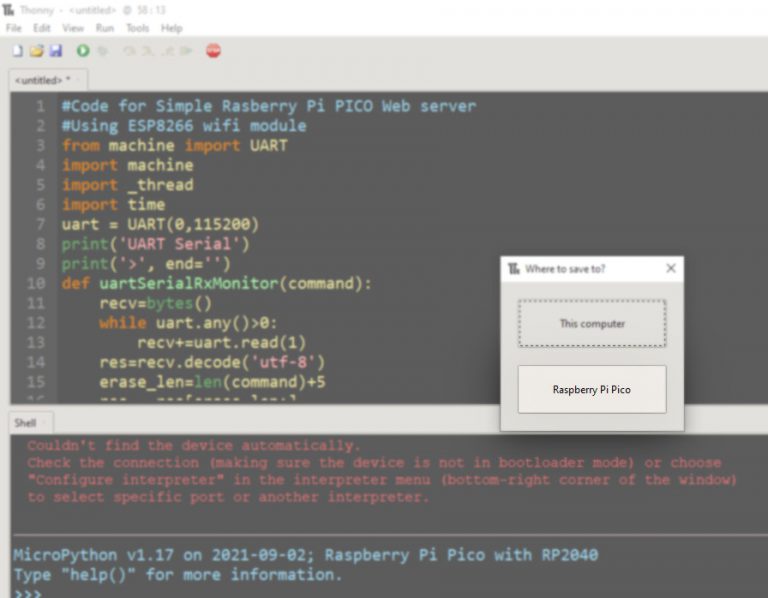Click the Open file folder icon
Viewport: 768px width, 598px height.
tap(36, 51)
